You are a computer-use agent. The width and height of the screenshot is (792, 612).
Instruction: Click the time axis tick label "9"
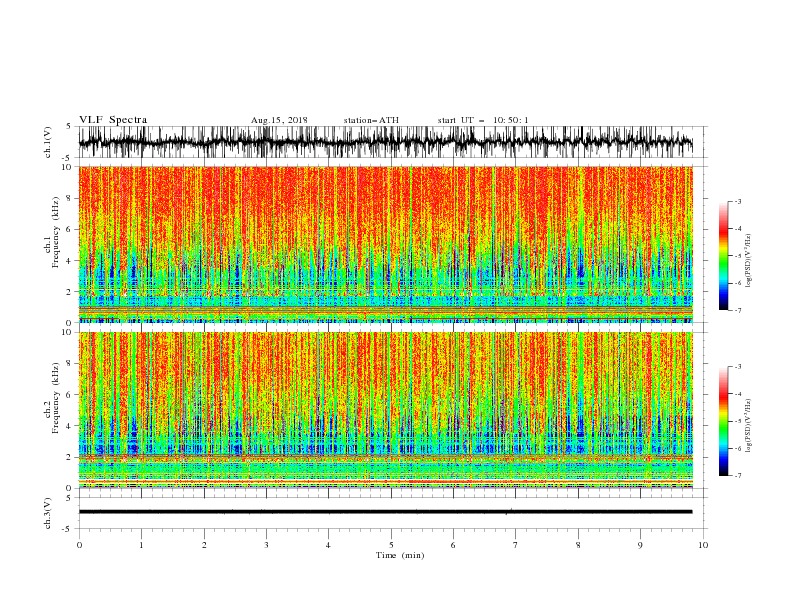tap(640, 545)
